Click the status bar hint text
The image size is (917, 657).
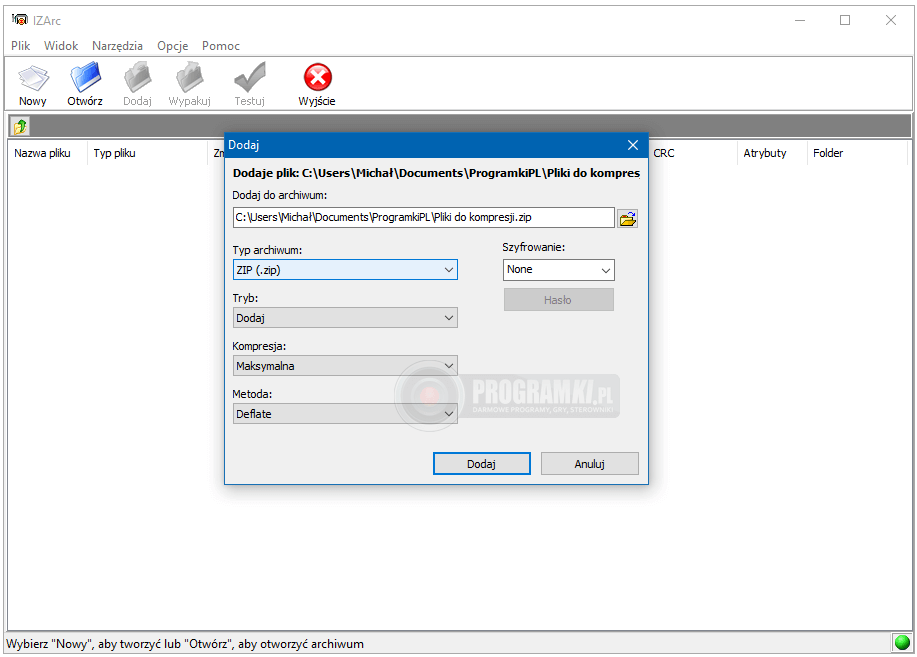[x=185, y=644]
